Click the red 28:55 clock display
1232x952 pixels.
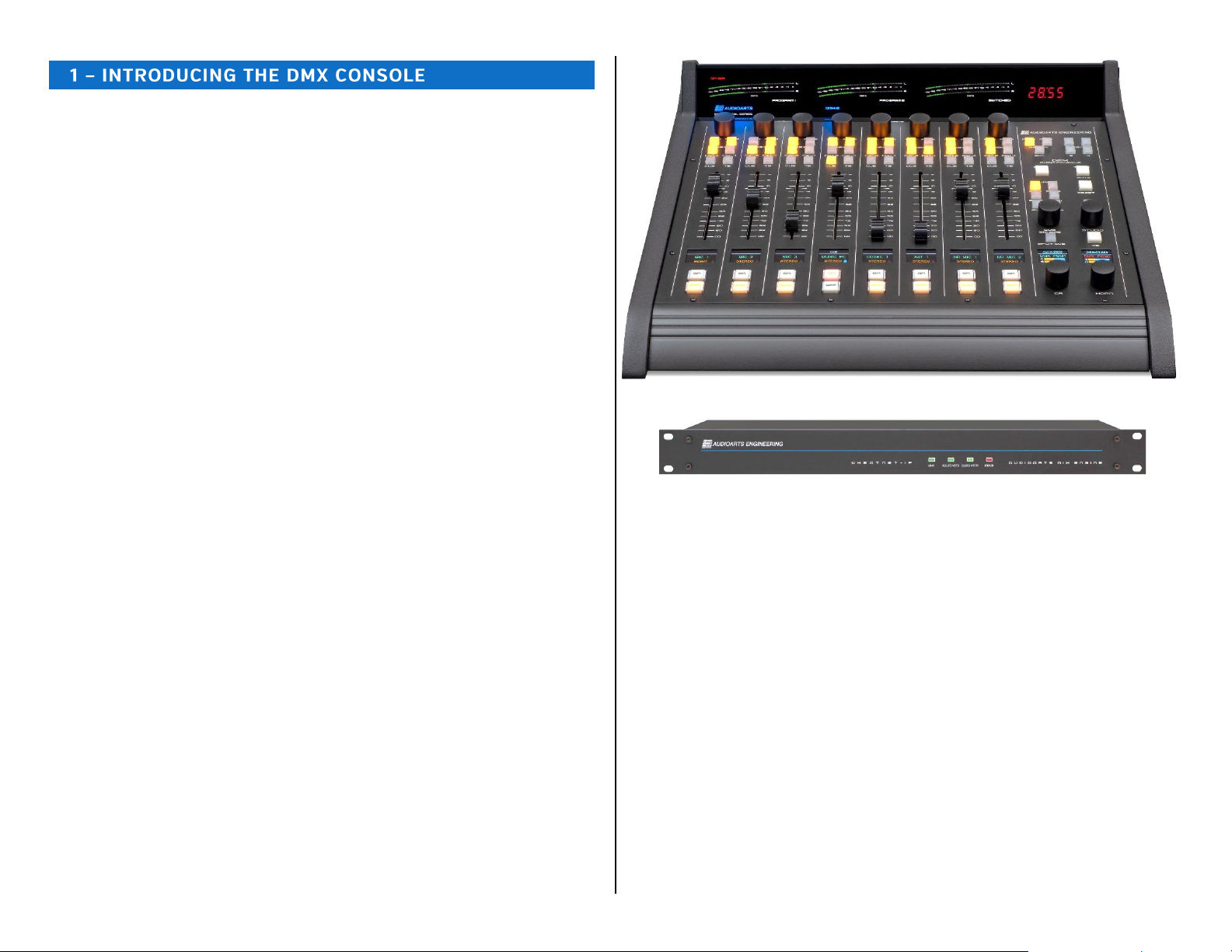tap(1045, 92)
